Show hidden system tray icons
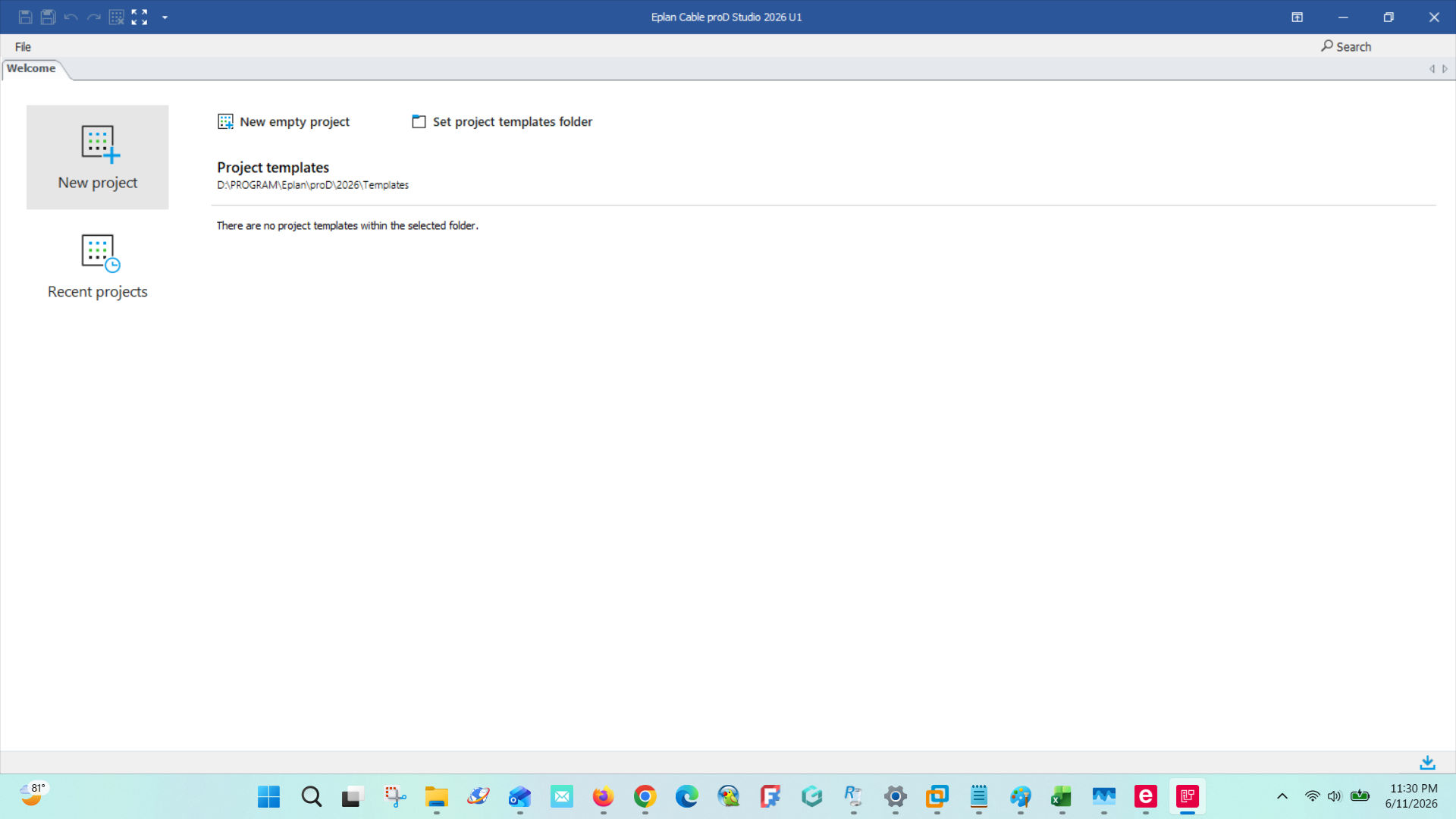This screenshot has height=819, width=1456. pos(1282,796)
